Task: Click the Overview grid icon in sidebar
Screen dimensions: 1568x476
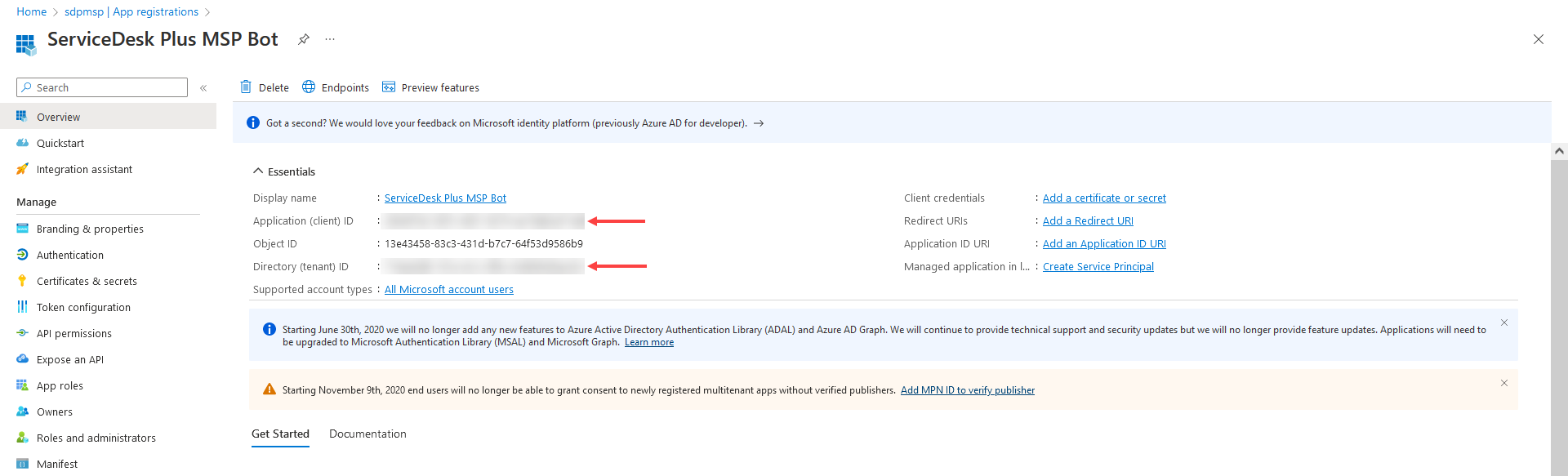Action: [x=22, y=117]
